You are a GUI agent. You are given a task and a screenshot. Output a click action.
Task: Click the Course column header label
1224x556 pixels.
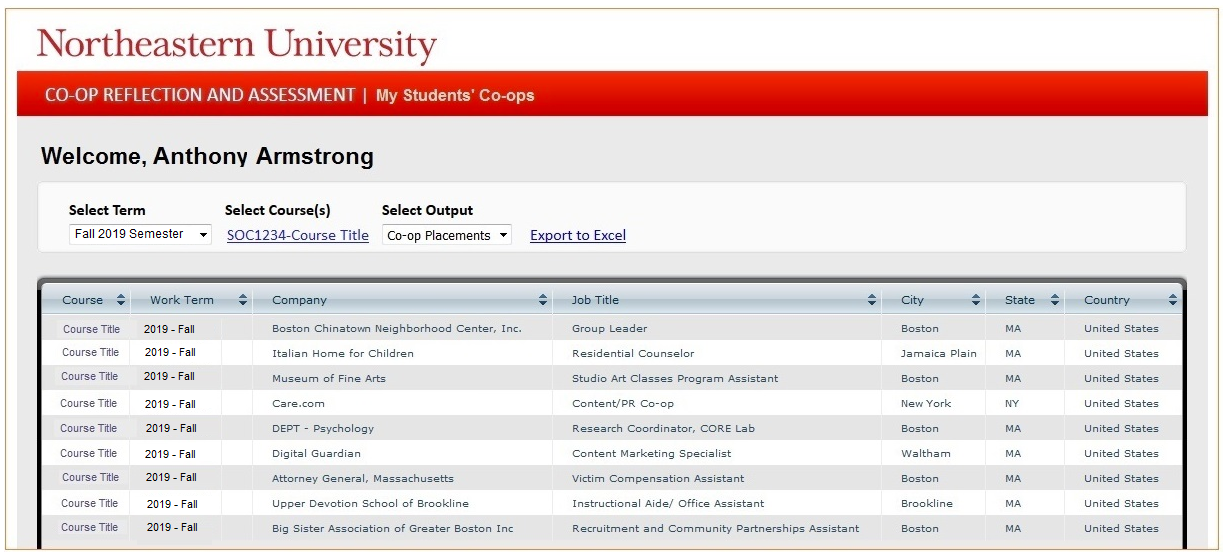[x=82, y=300]
